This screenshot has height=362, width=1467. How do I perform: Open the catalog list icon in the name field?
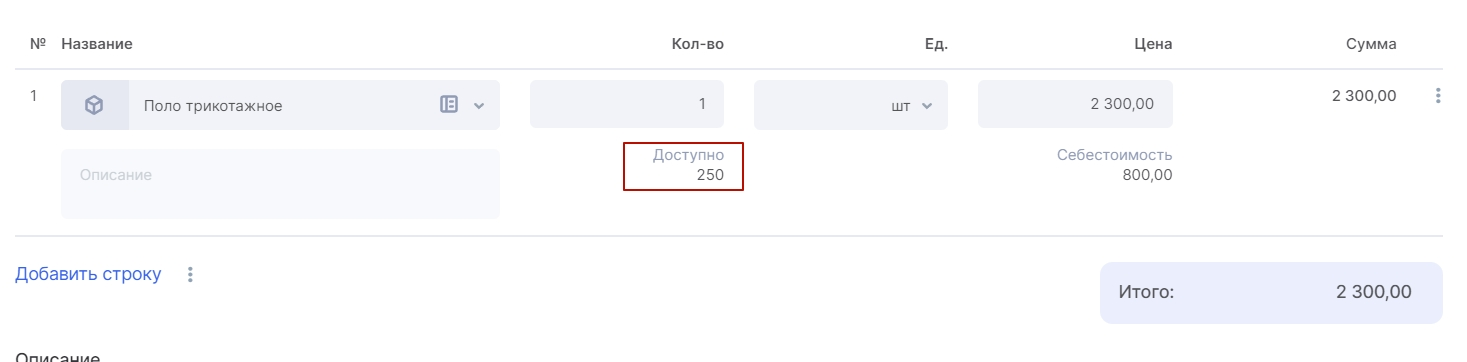tap(449, 104)
